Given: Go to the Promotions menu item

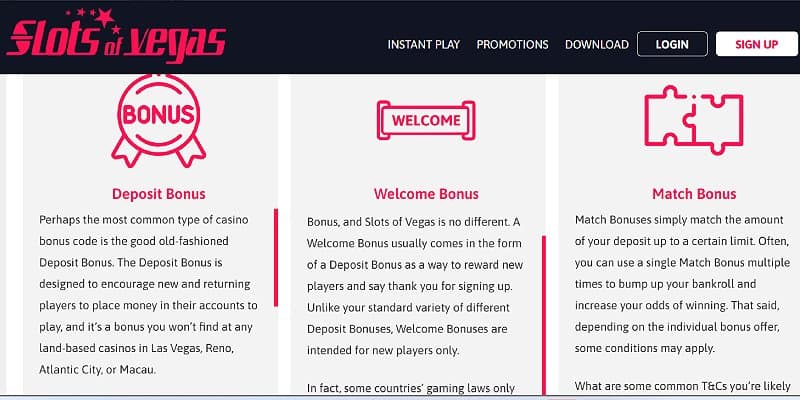Looking at the screenshot, I should [512, 44].
